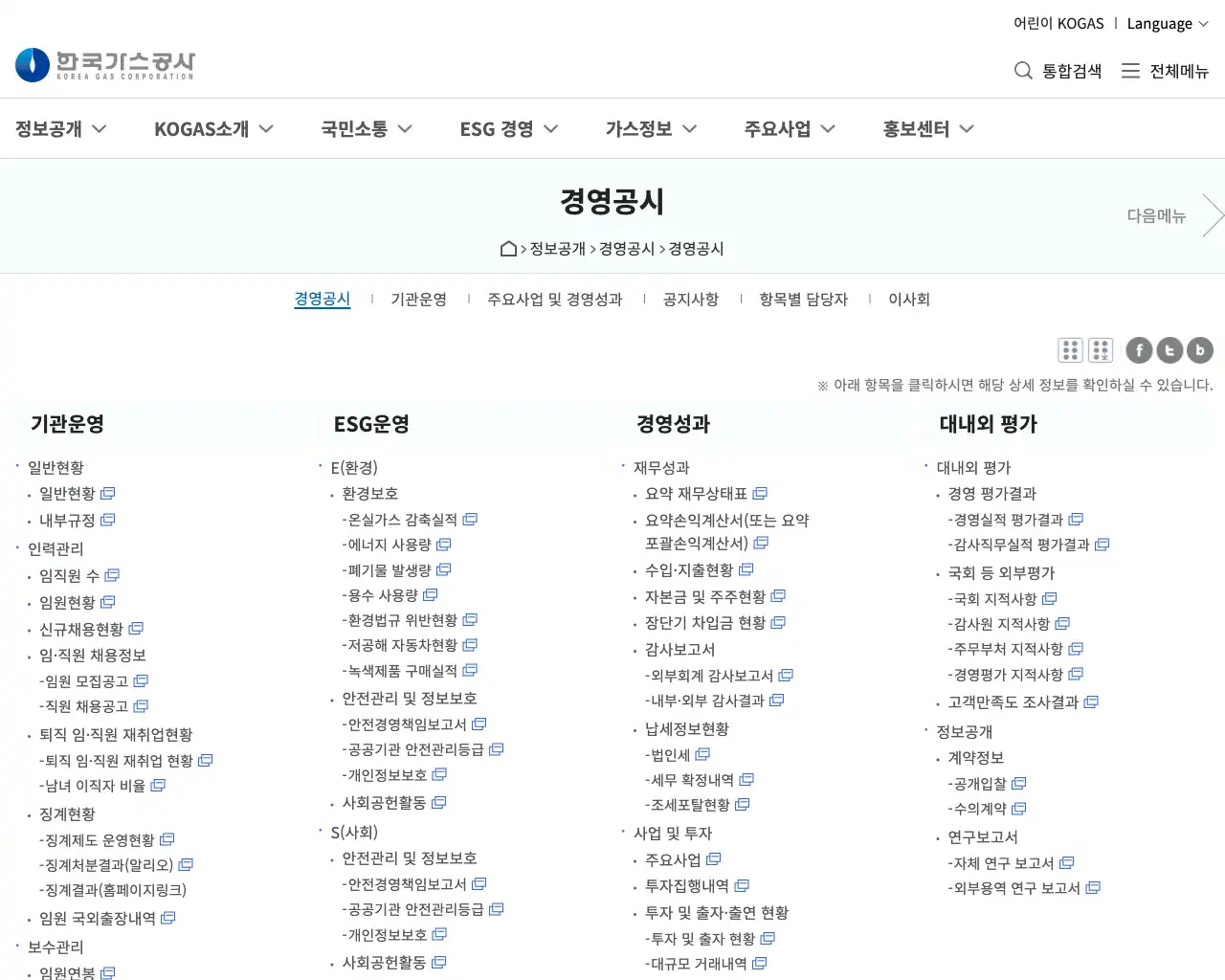Click new-window icon beside 임직원 수
Screen dimensions: 1225x980
point(112,575)
